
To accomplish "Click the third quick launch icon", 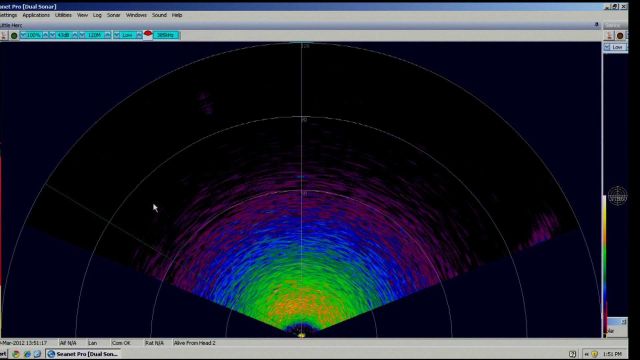I will [37, 354].
